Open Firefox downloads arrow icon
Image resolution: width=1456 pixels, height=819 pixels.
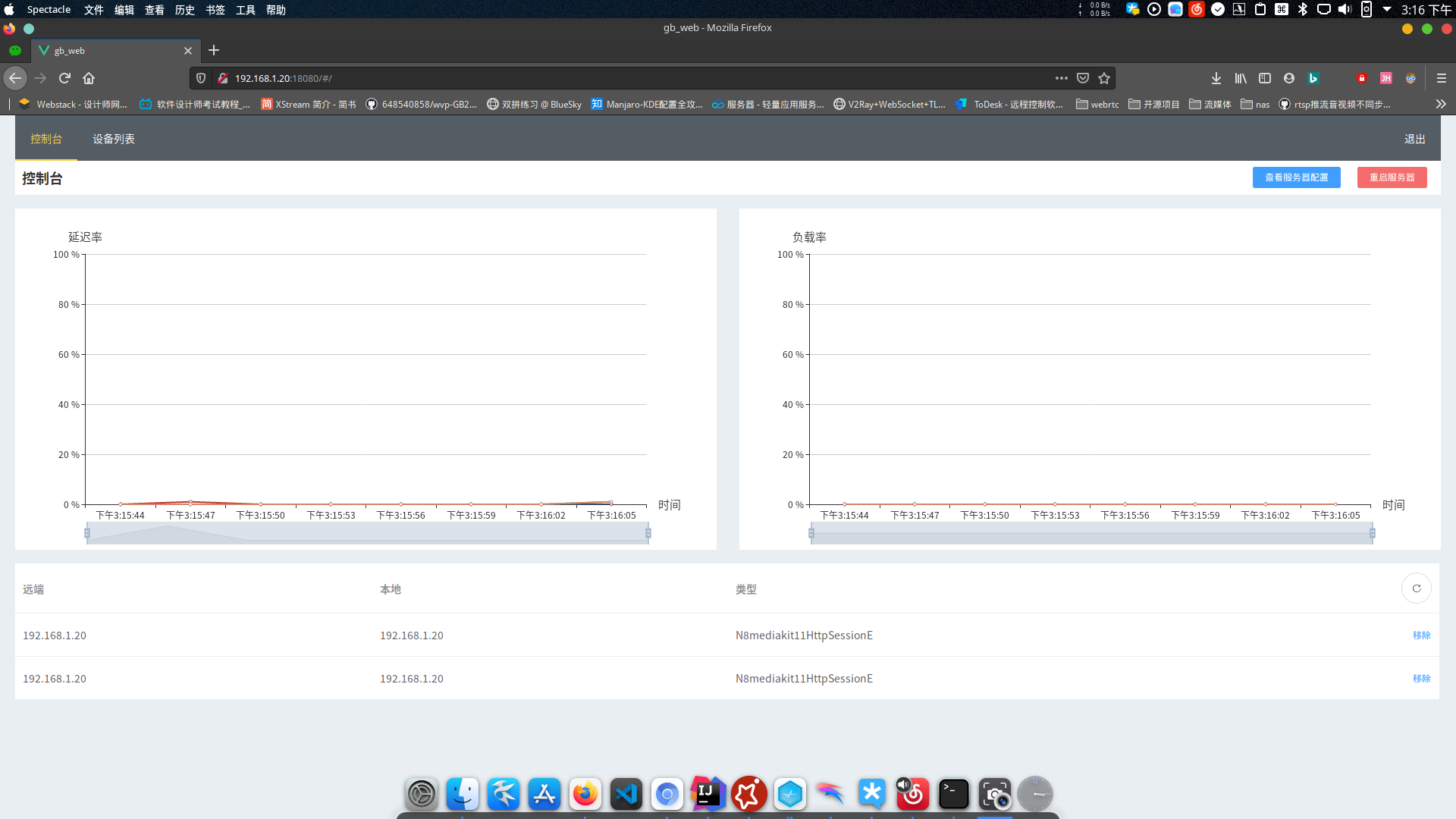click(1216, 78)
